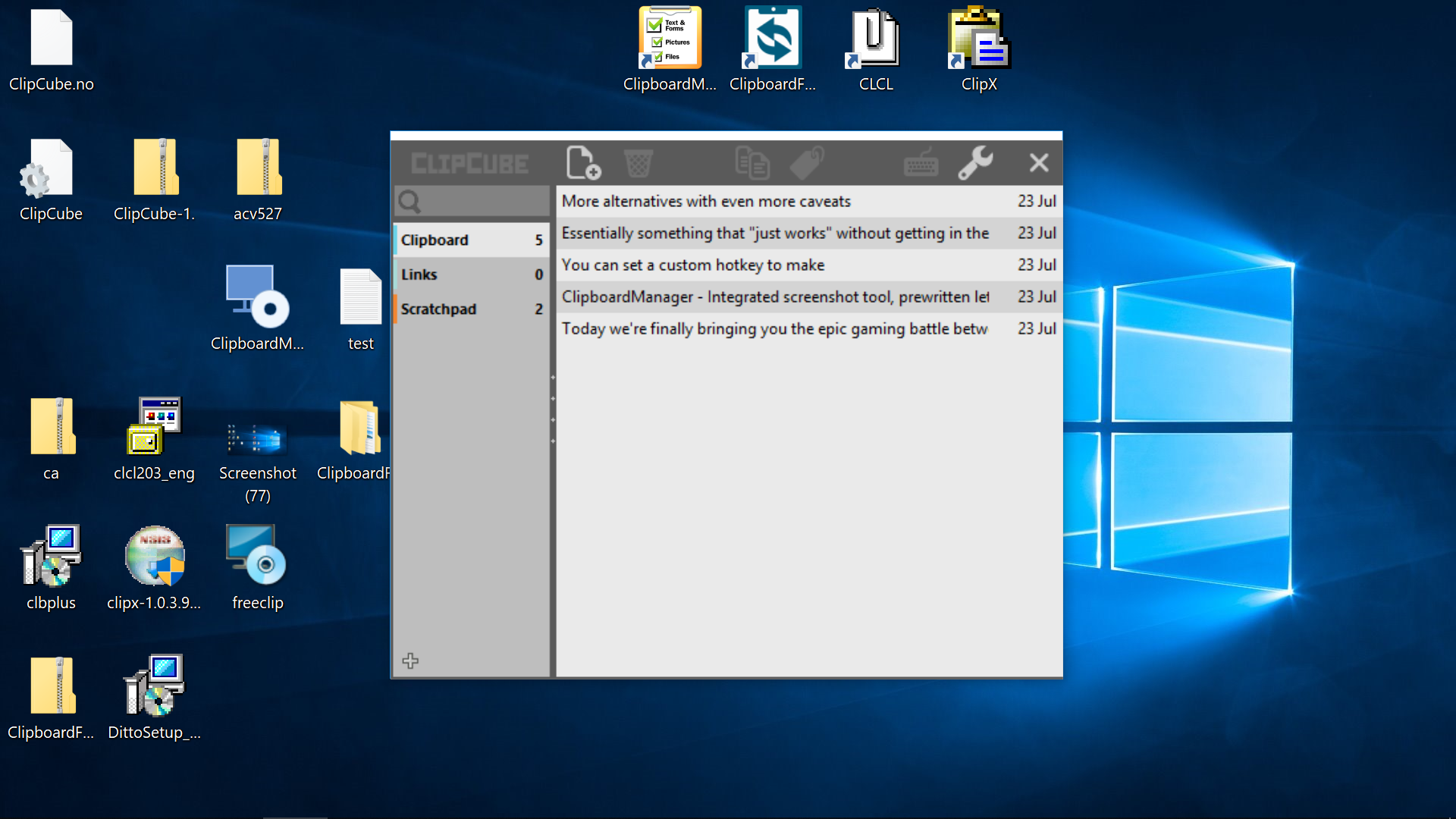Open settings via the wrench icon
This screenshot has width=1456, height=819.
[975, 163]
